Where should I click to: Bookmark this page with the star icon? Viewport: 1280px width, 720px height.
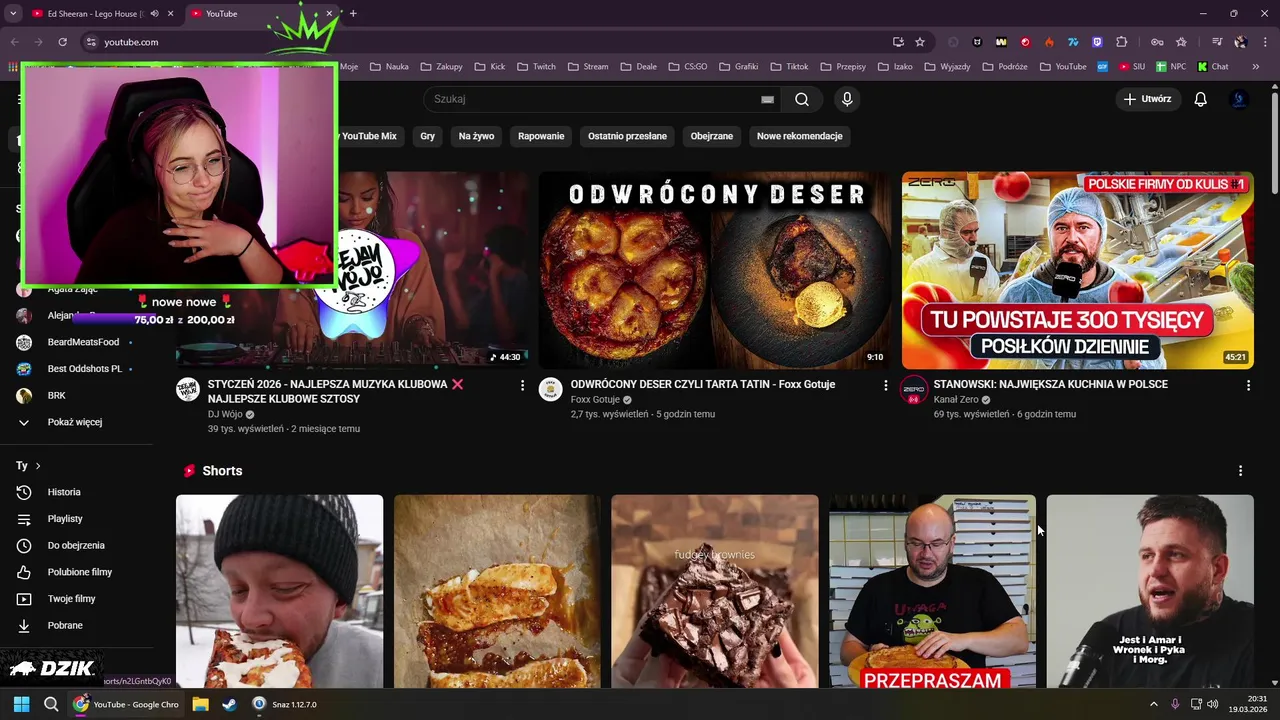(920, 42)
